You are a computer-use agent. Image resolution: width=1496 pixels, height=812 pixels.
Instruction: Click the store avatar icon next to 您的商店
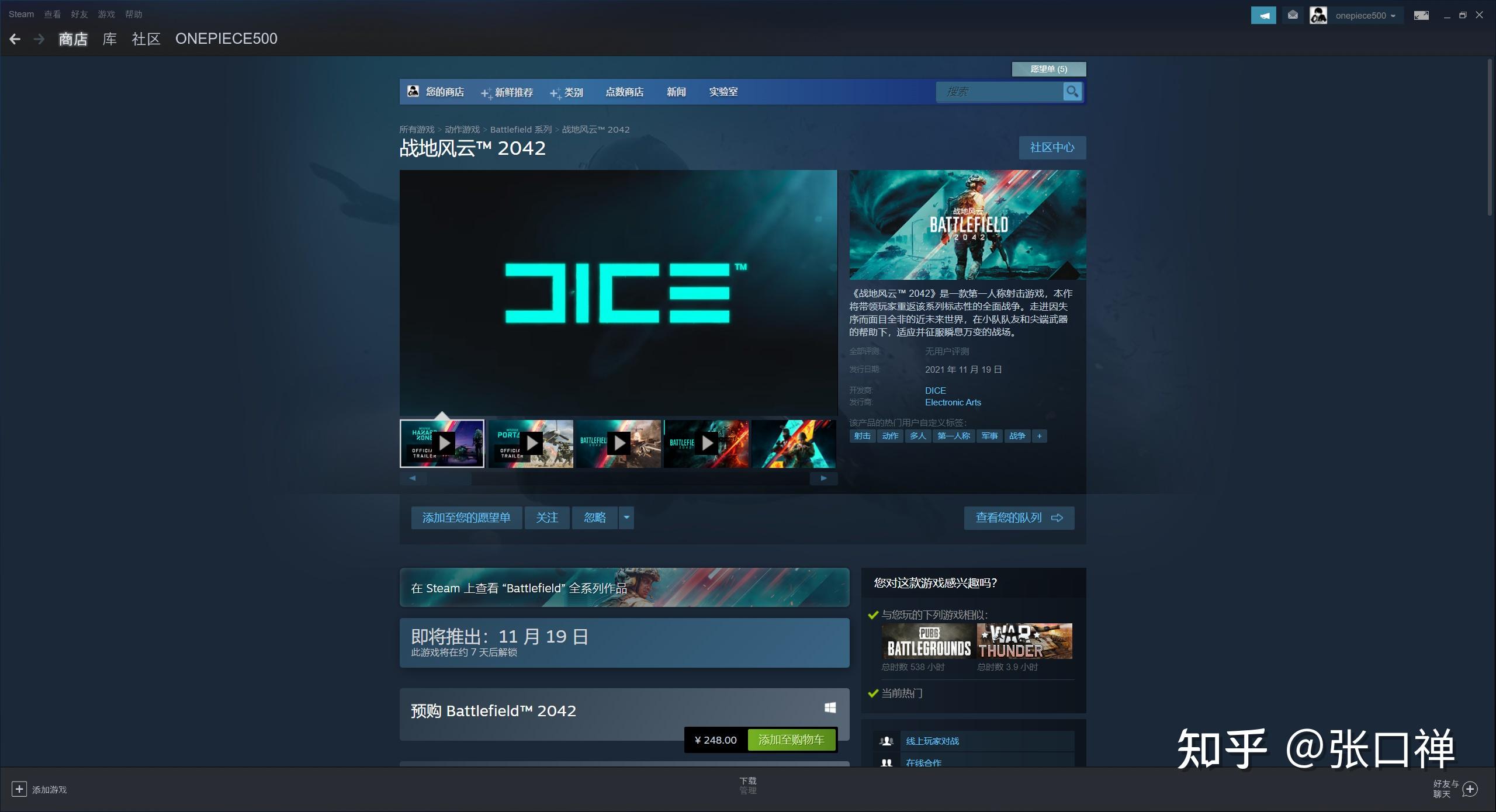coord(413,92)
